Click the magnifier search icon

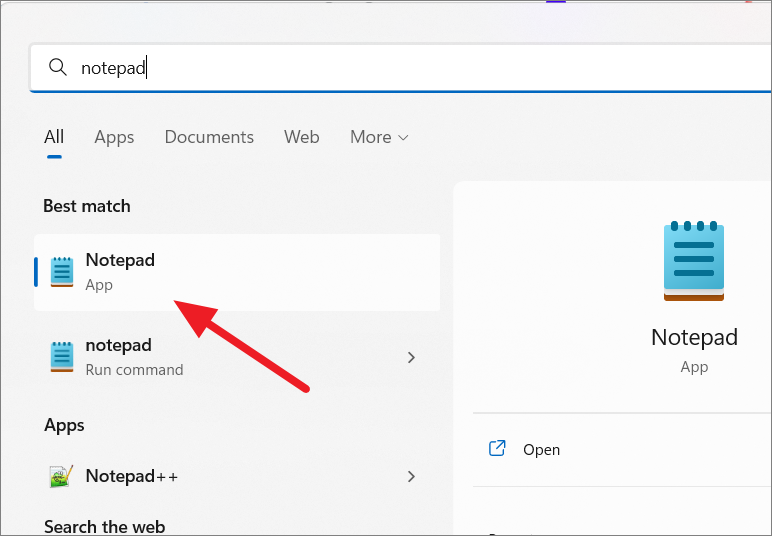point(58,67)
